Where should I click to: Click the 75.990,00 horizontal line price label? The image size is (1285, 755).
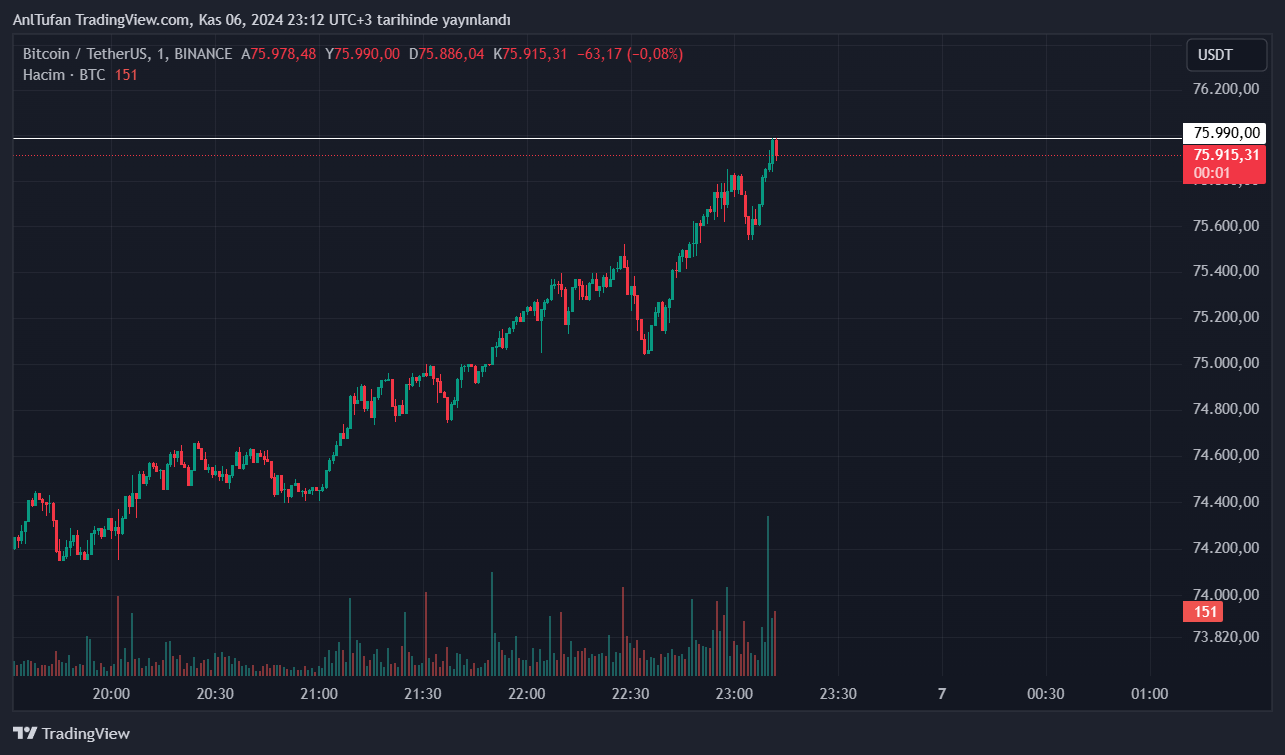[1224, 133]
